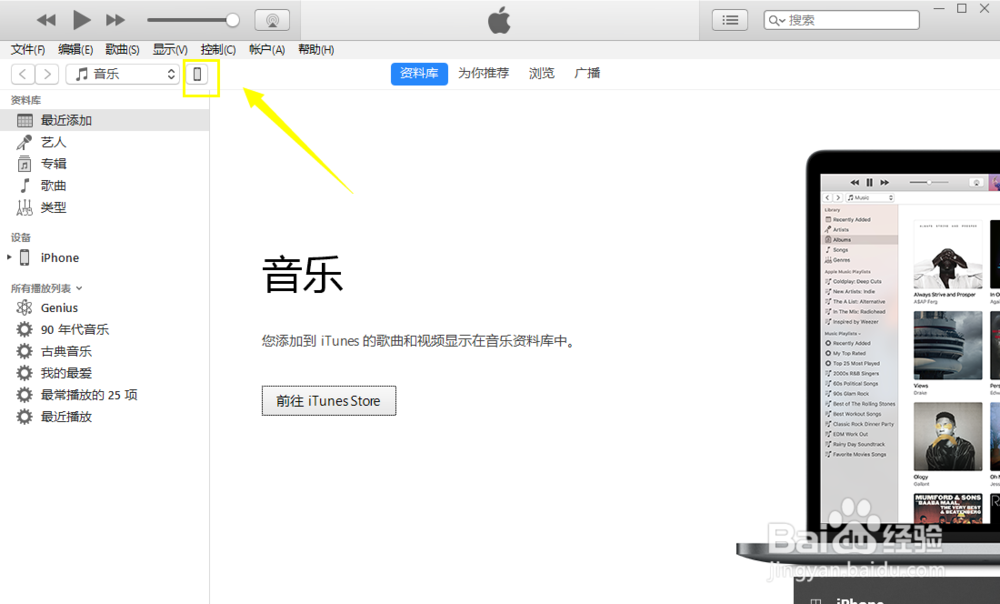Skip forward with the fast-forward button
Viewport: 1000px width, 604px height.
click(x=115, y=20)
